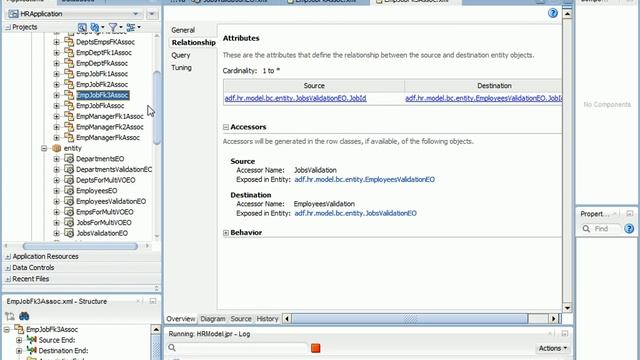Click the minimize icon of the Structure panel

coord(153,301)
